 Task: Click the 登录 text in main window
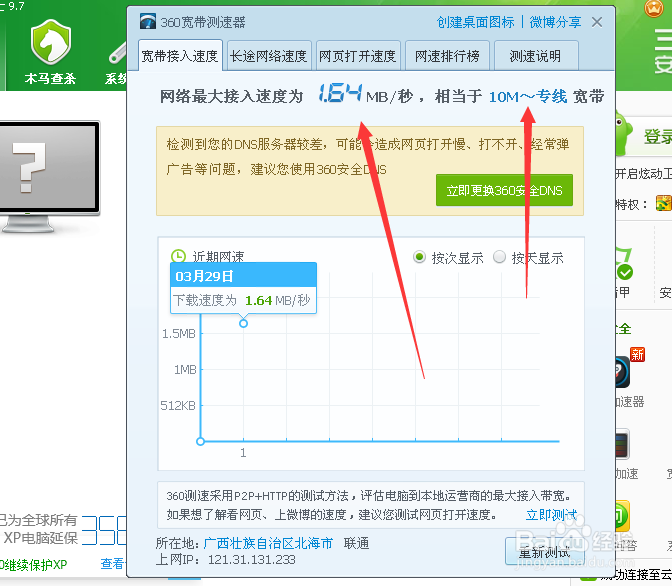tap(657, 136)
